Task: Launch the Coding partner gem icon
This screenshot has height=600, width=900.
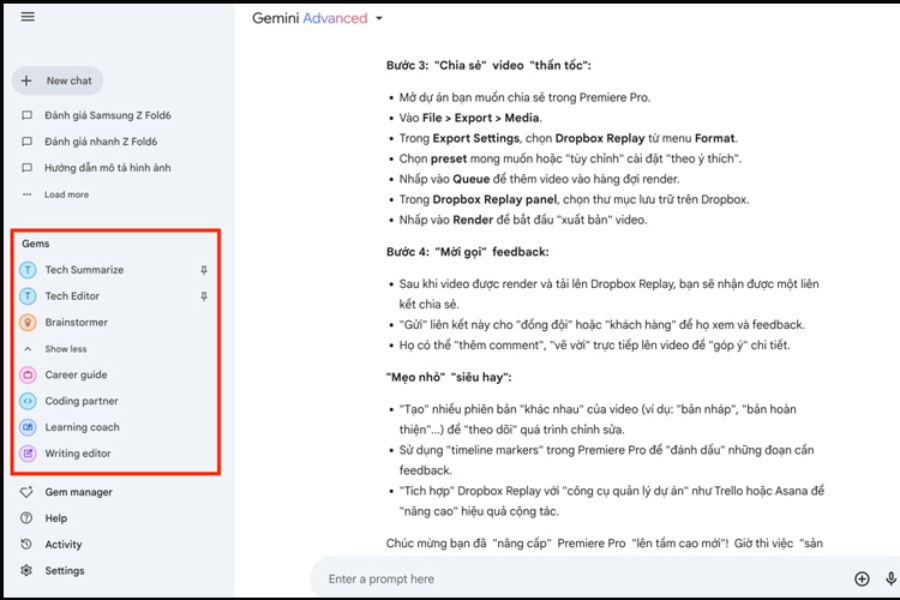Action: [x=28, y=401]
